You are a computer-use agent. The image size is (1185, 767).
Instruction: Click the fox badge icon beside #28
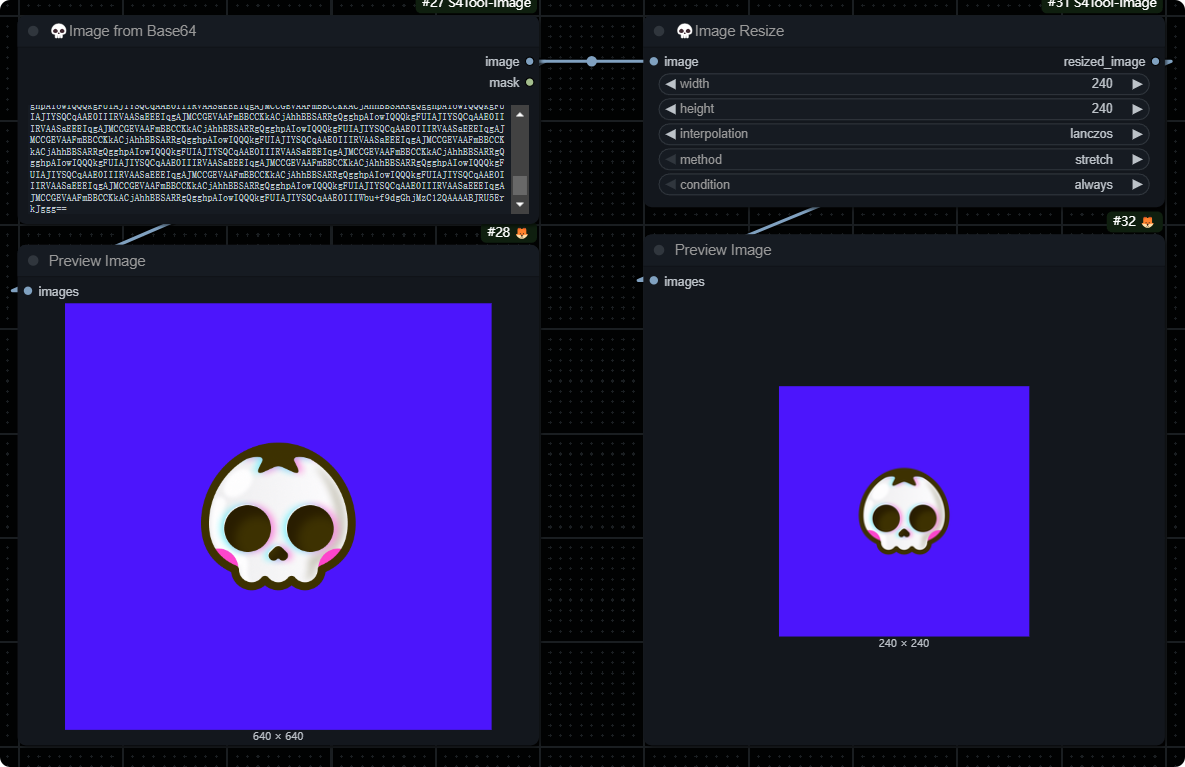click(521, 233)
